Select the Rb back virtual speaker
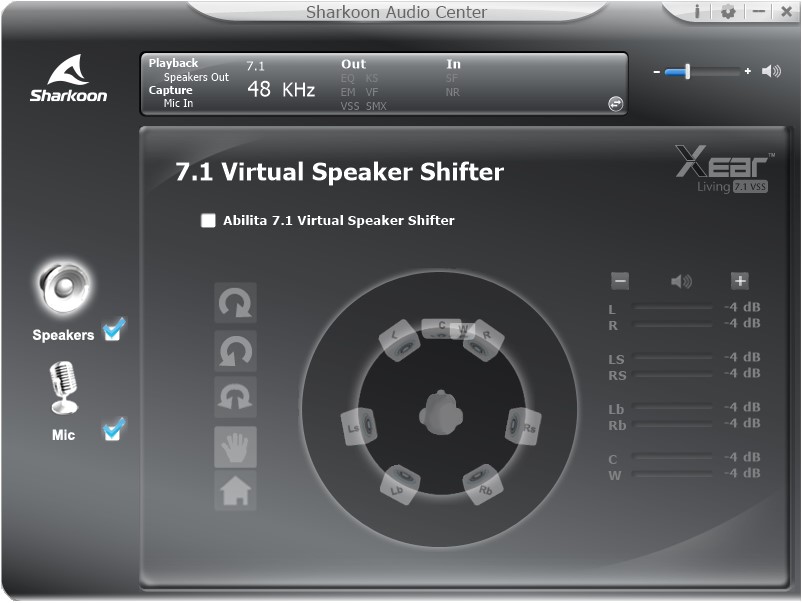The width and height of the screenshot is (802, 603). pyautogui.click(x=482, y=484)
